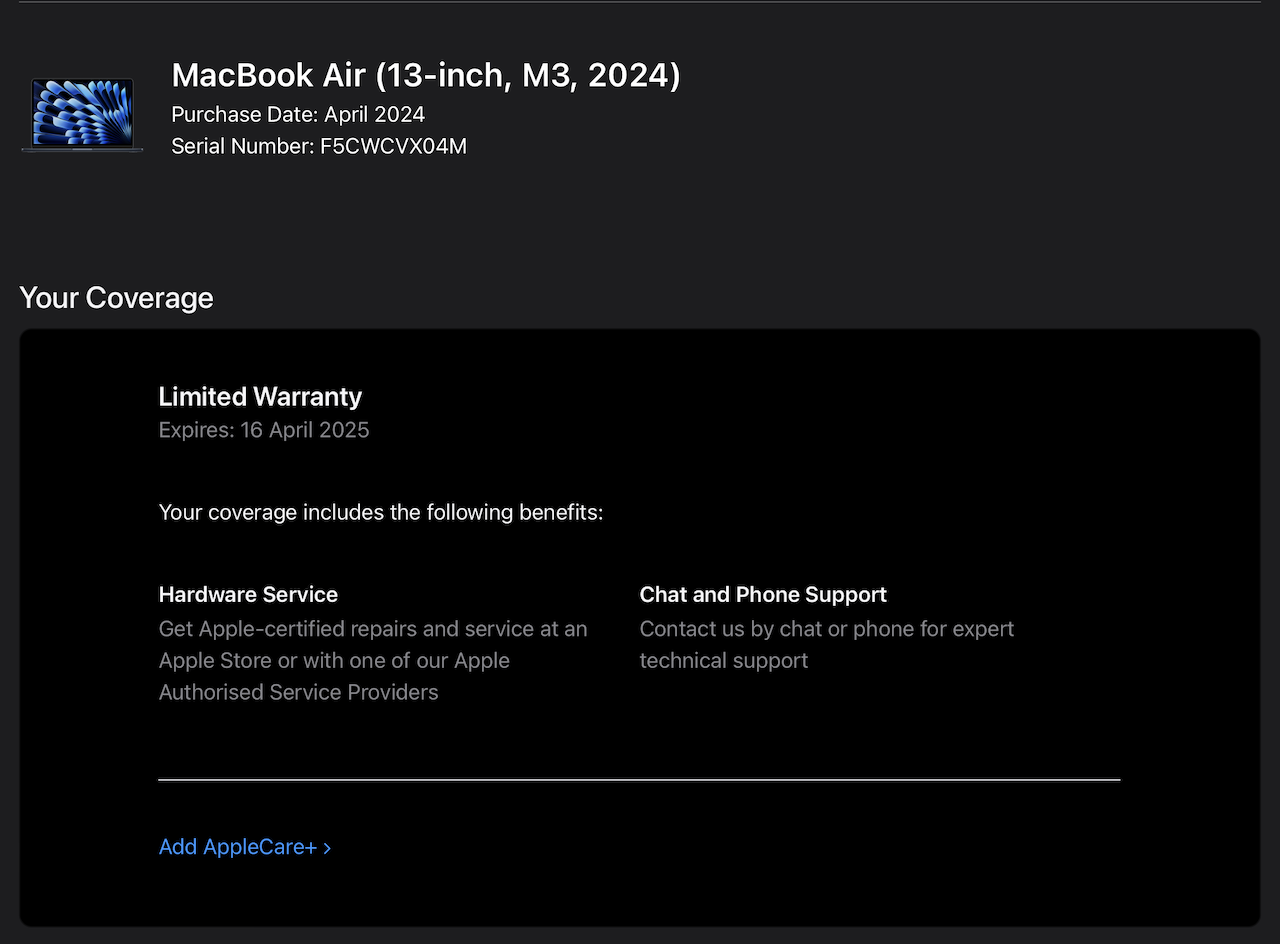Click the coverage includes following benefits sentence
The image size is (1280, 944).
(381, 513)
